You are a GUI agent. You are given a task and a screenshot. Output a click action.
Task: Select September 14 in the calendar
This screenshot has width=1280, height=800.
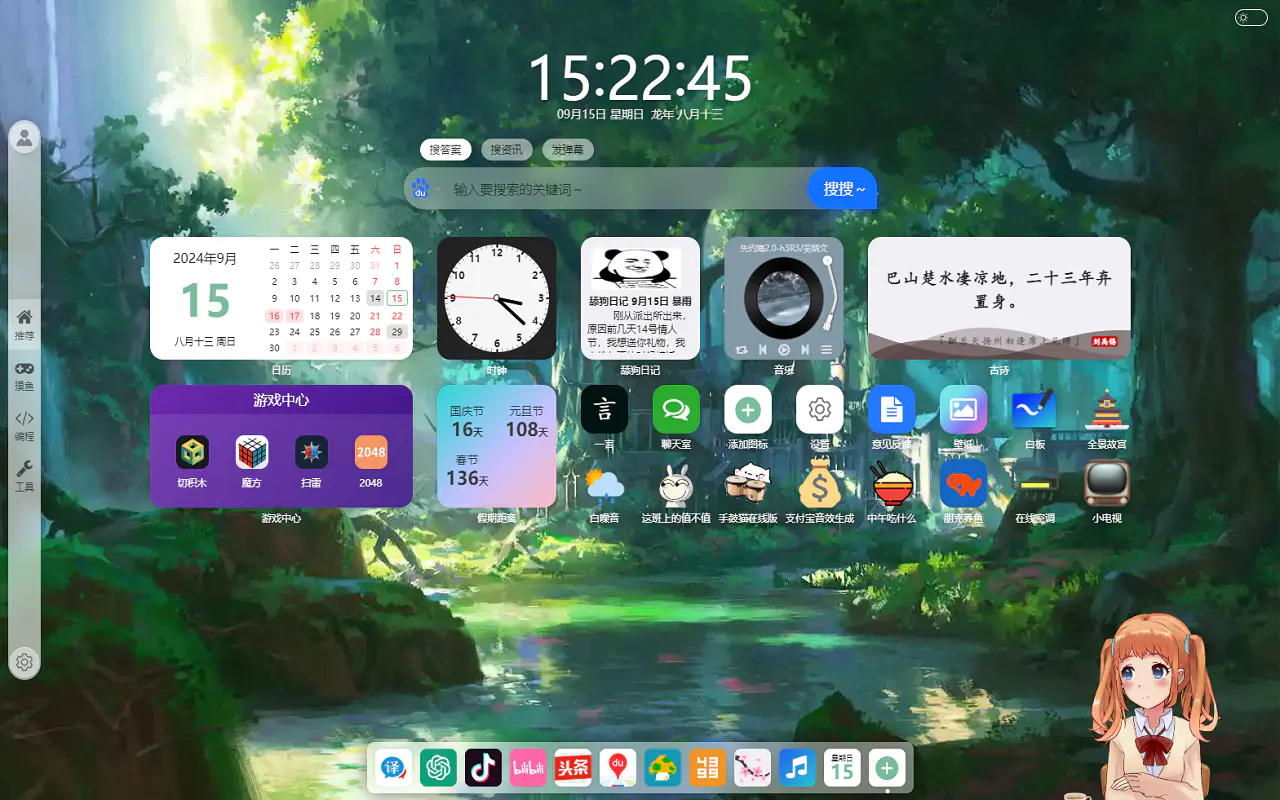[375, 298]
